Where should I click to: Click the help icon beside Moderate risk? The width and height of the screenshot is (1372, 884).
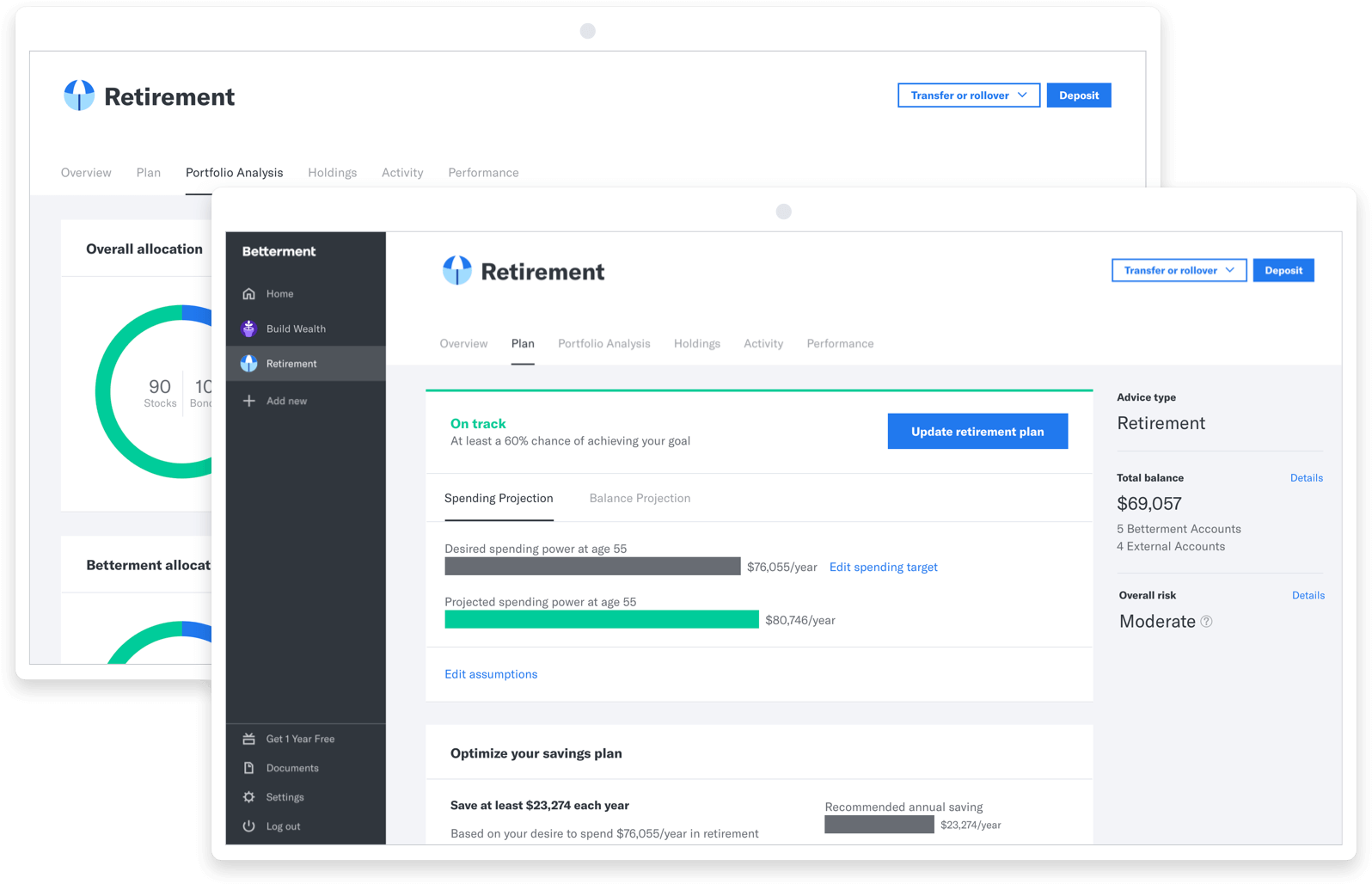pyautogui.click(x=1206, y=622)
